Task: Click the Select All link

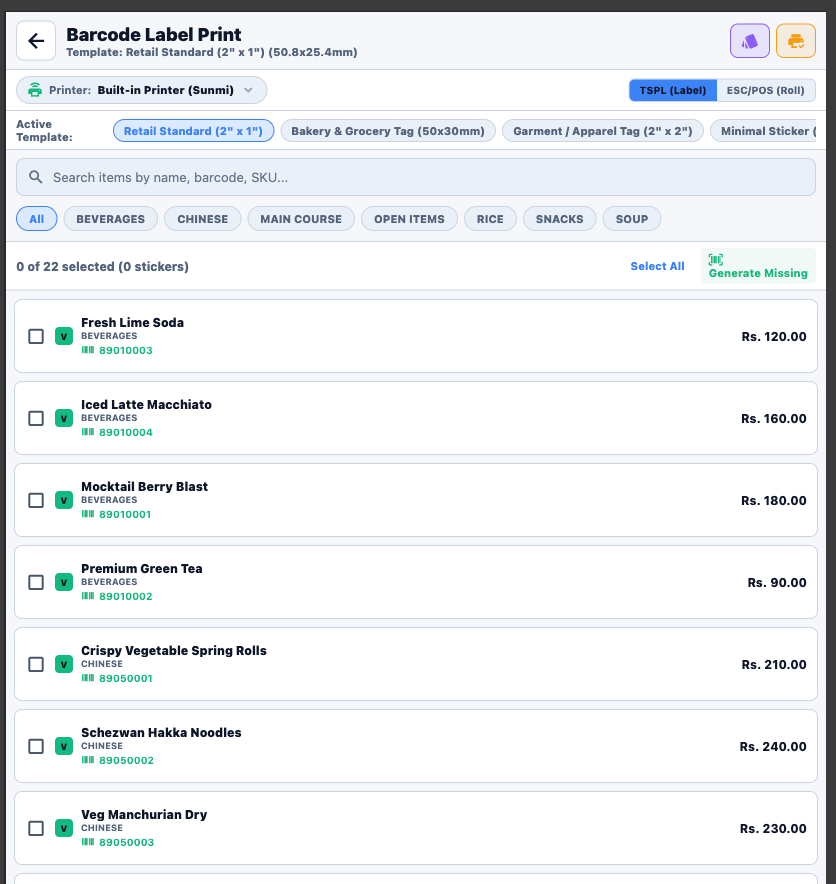Action: [x=657, y=266]
